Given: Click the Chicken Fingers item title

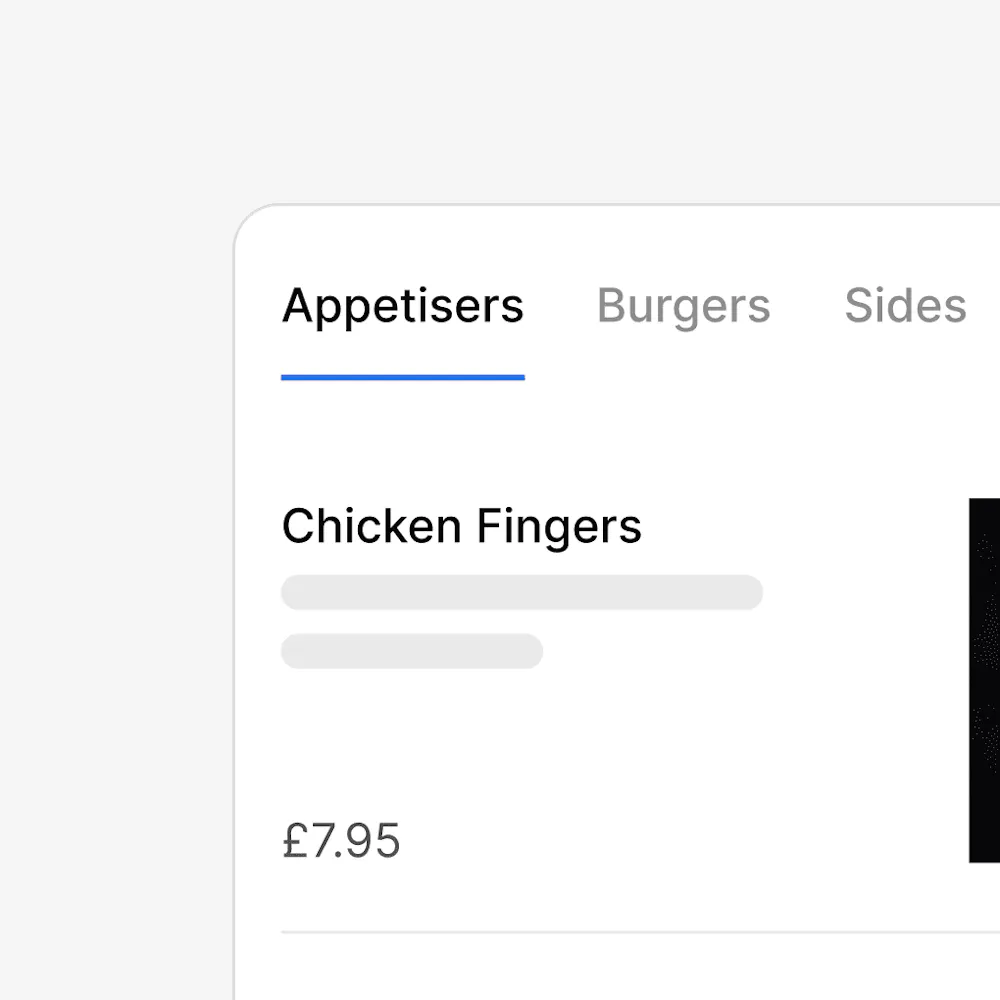Looking at the screenshot, I should pyautogui.click(x=461, y=526).
